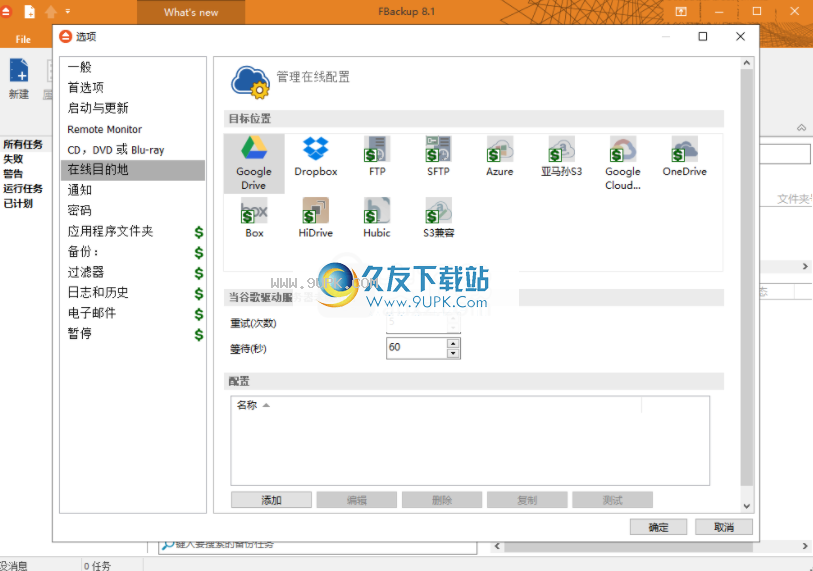Viewport: 813px width, 571px height.
Task: Click dollar icon beside 日志和历史
Action: coord(199,294)
